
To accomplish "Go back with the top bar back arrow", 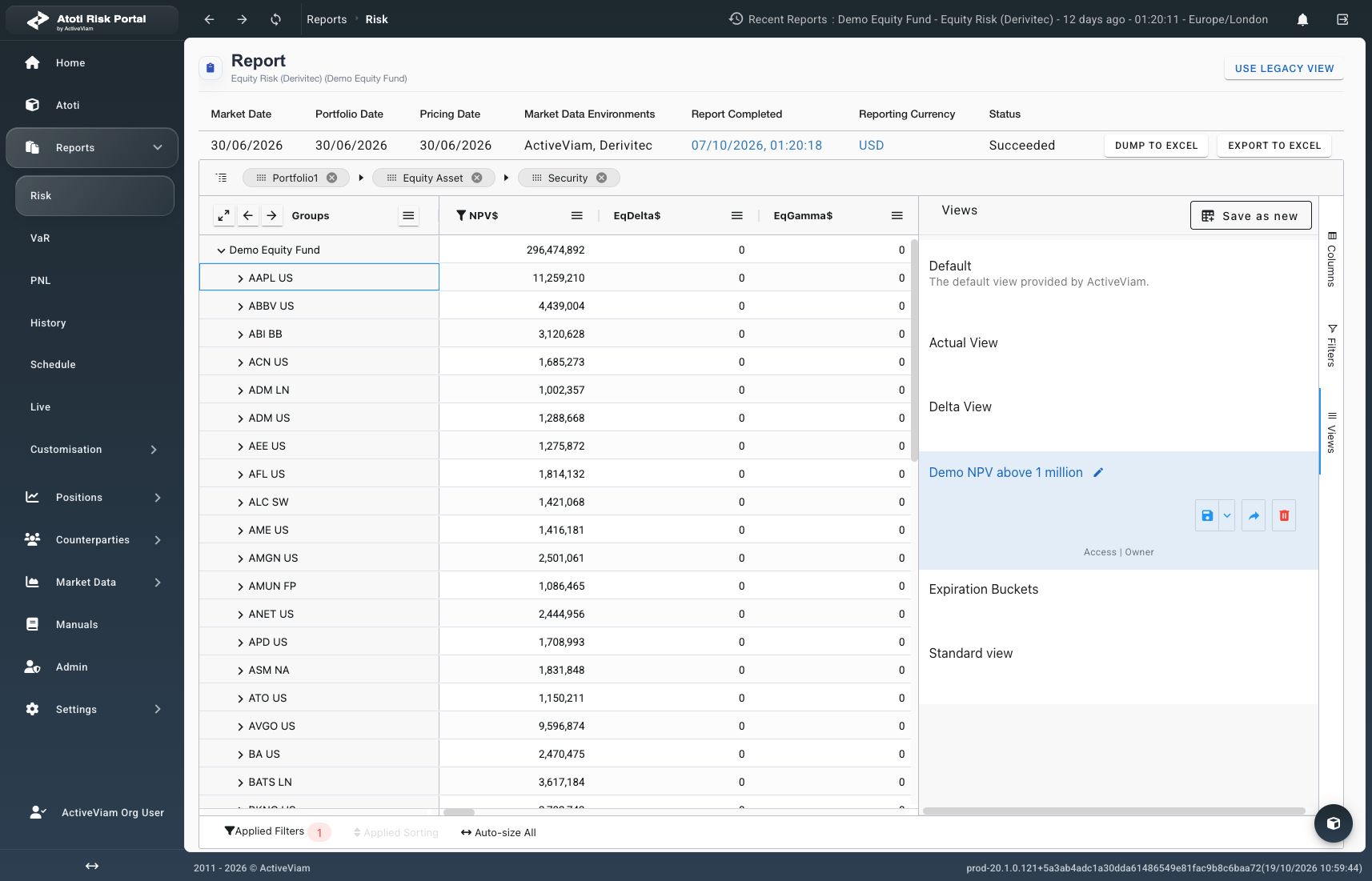I will pyautogui.click(x=209, y=19).
